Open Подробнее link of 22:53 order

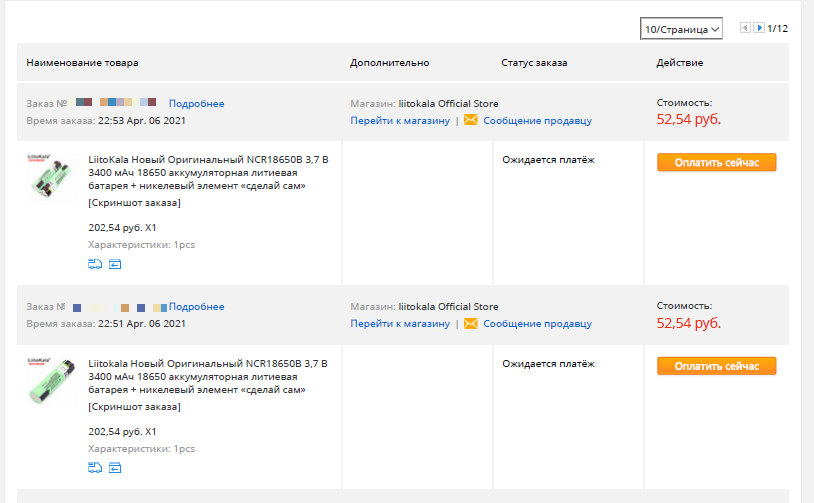[x=196, y=103]
